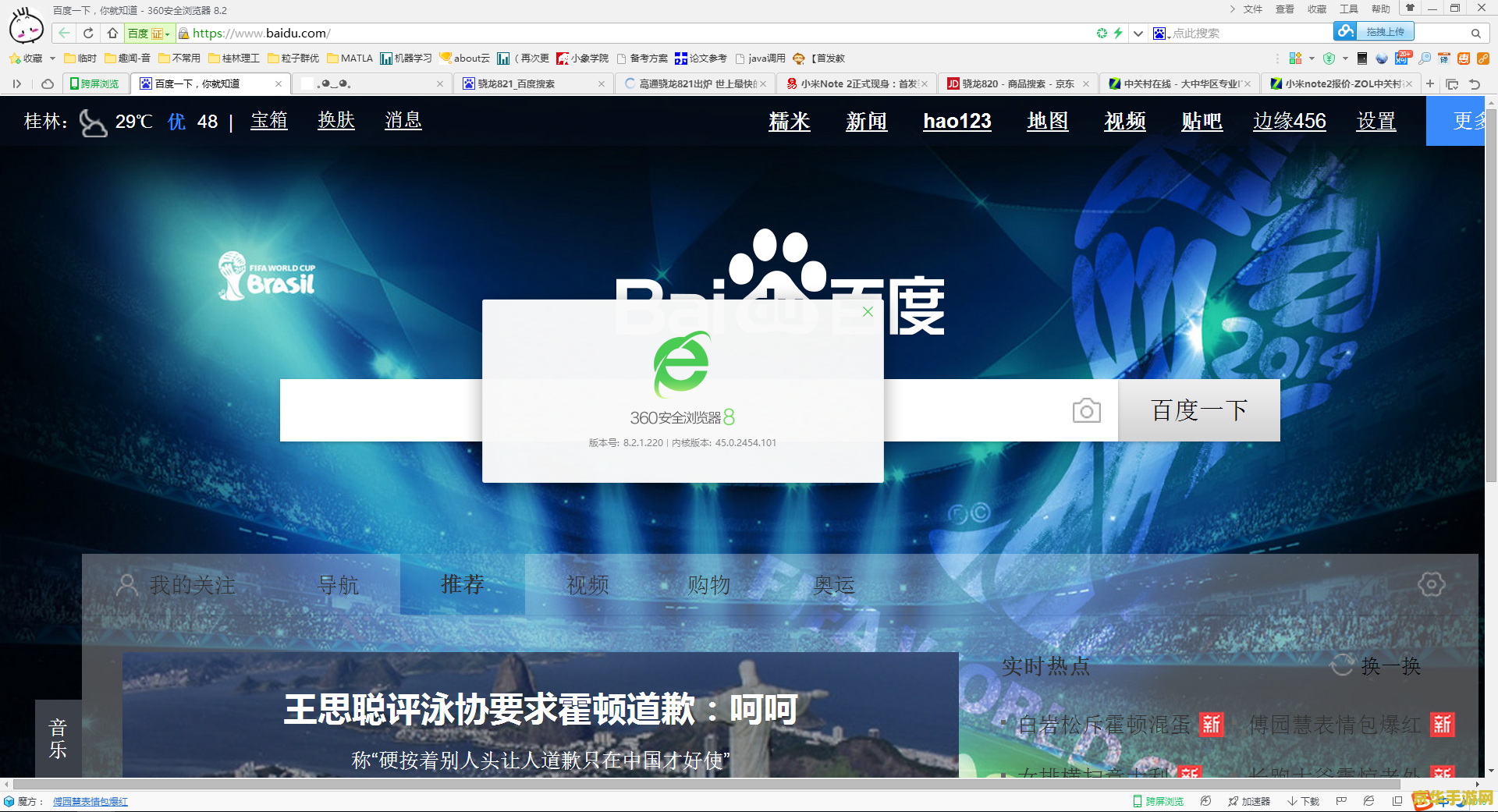Expand the address bar history dropdown arrow
1498x812 pixels.
[1138, 34]
